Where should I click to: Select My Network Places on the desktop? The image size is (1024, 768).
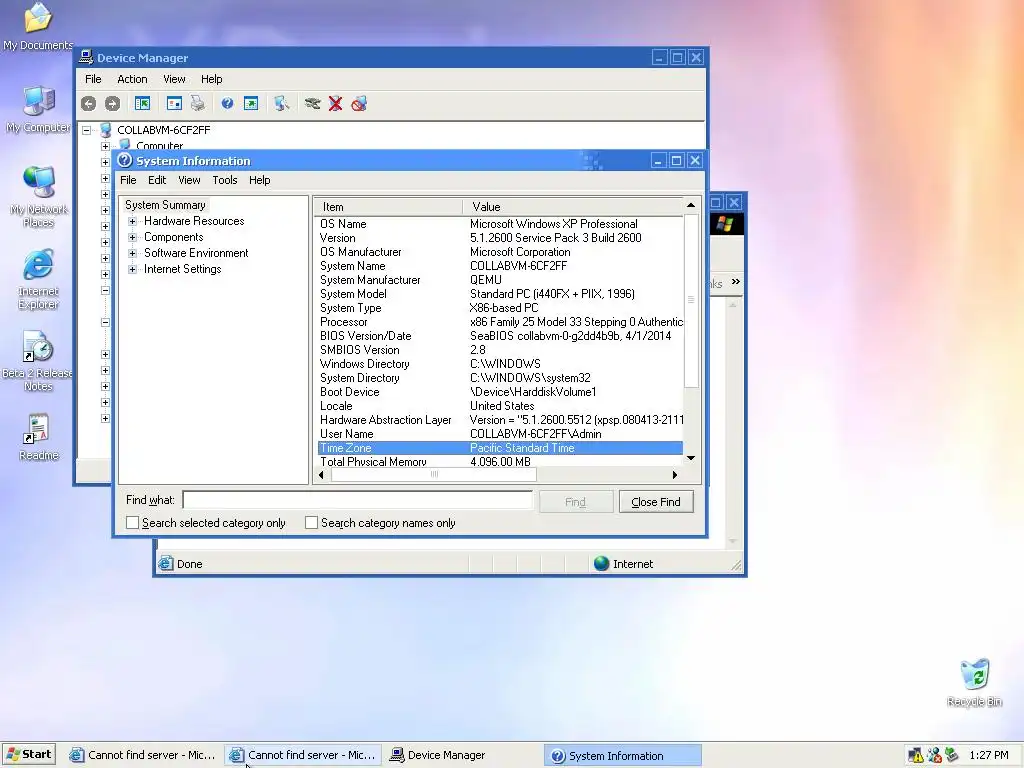point(38,196)
